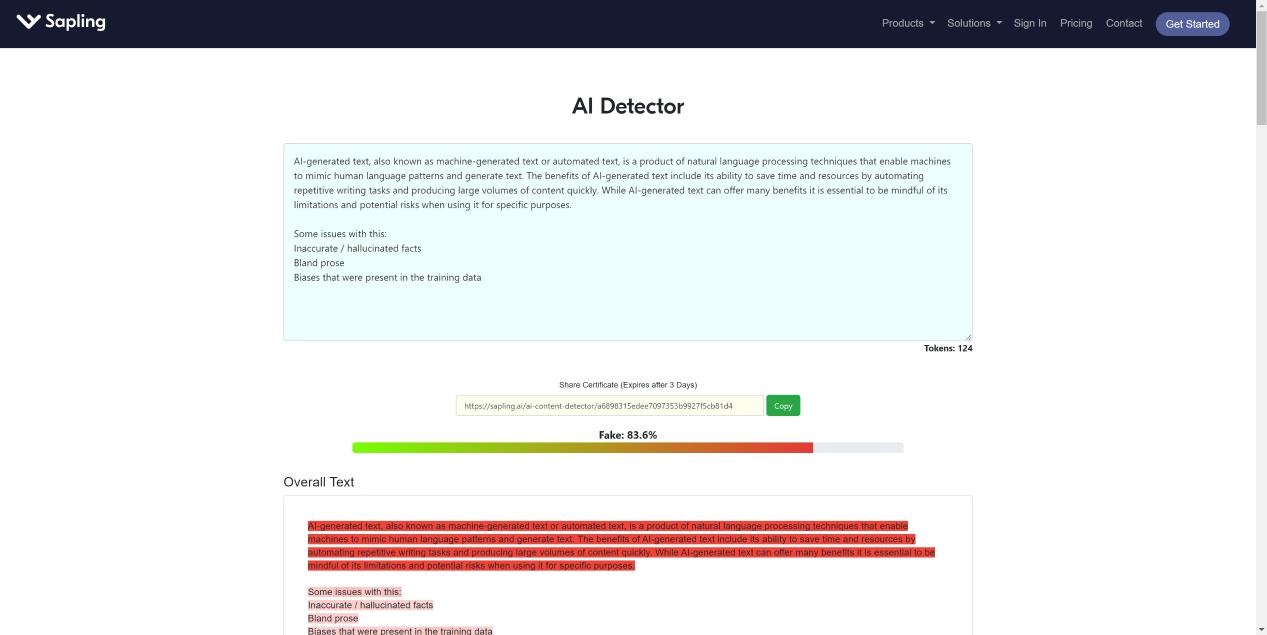Click highlighted "Bland prose" result line
Screen dimensions: 1267x635
point(333,618)
